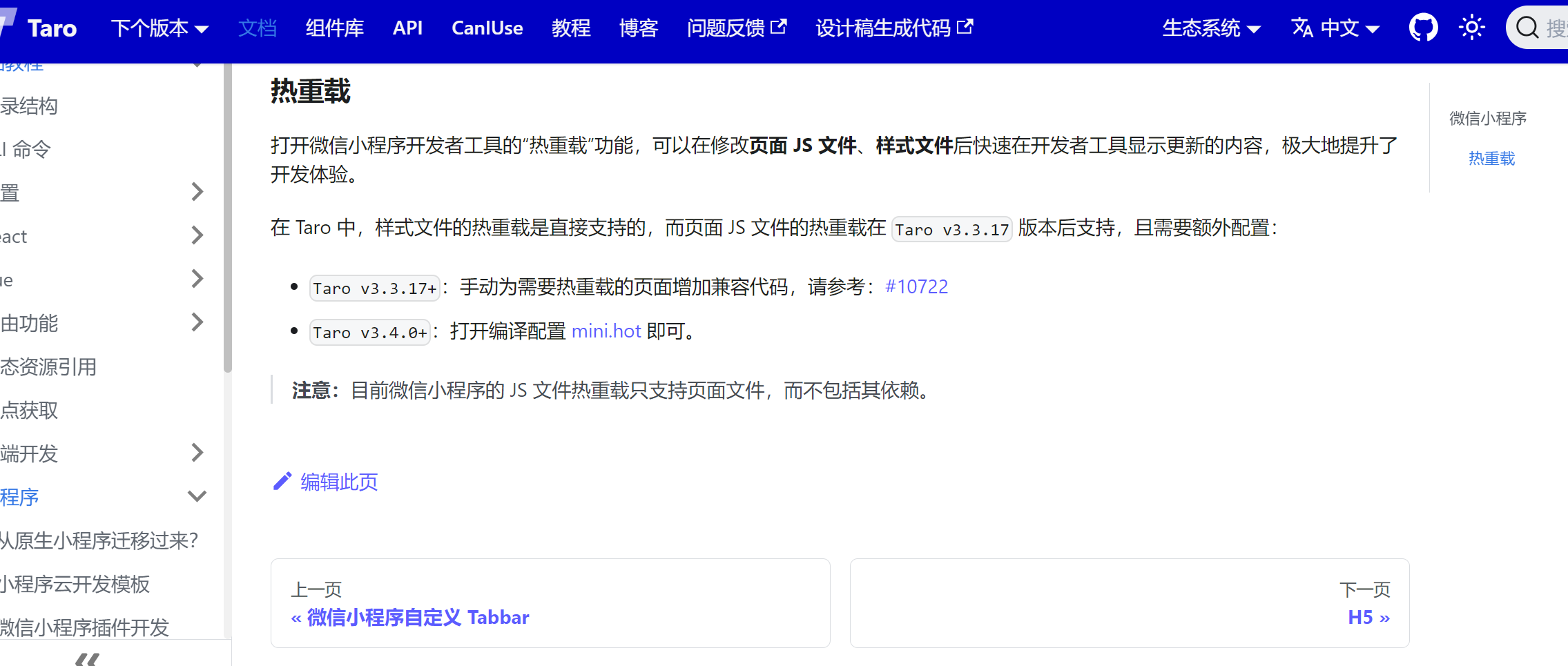Jump to 热重载 in table of contents

click(1491, 159)
